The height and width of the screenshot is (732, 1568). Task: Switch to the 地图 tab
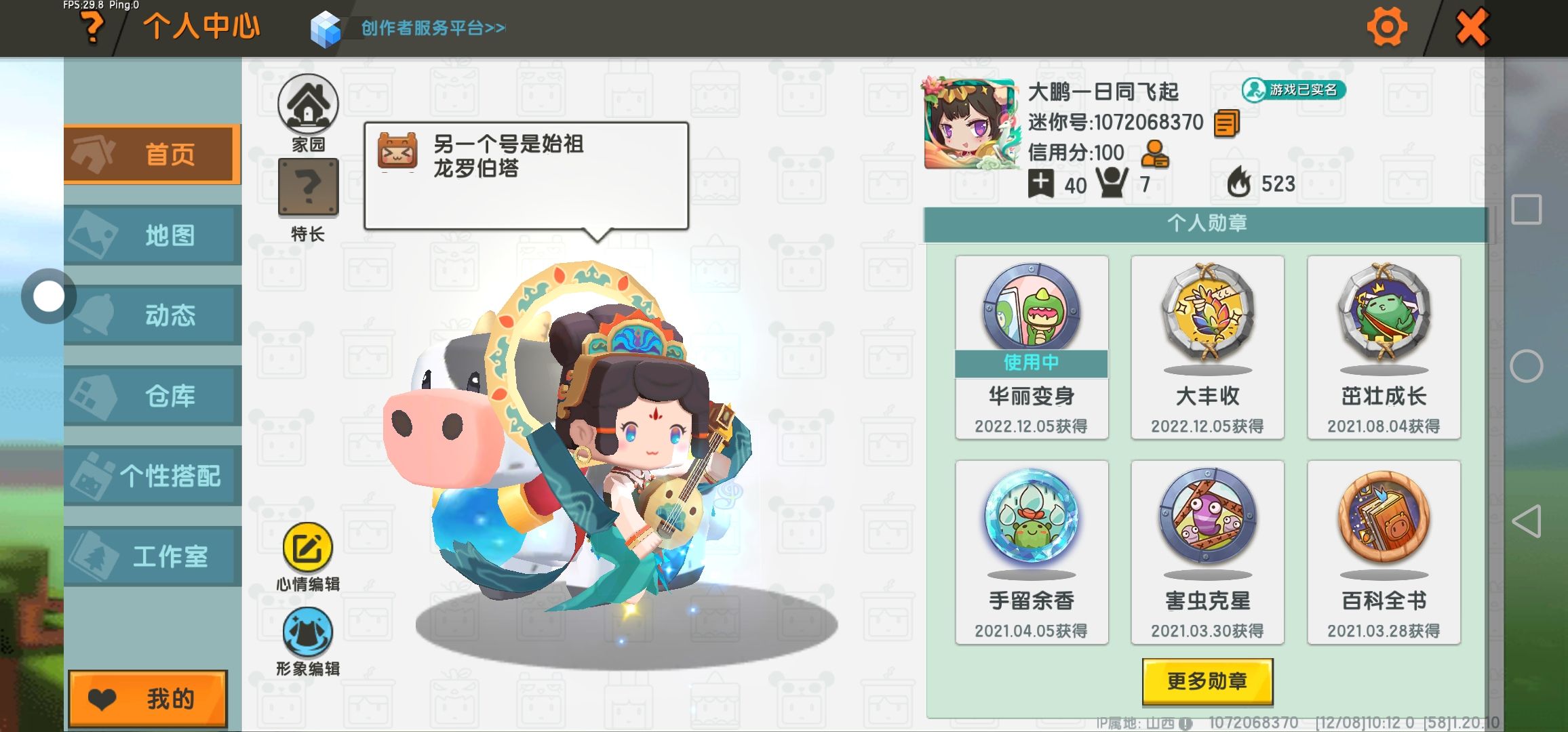153,235
